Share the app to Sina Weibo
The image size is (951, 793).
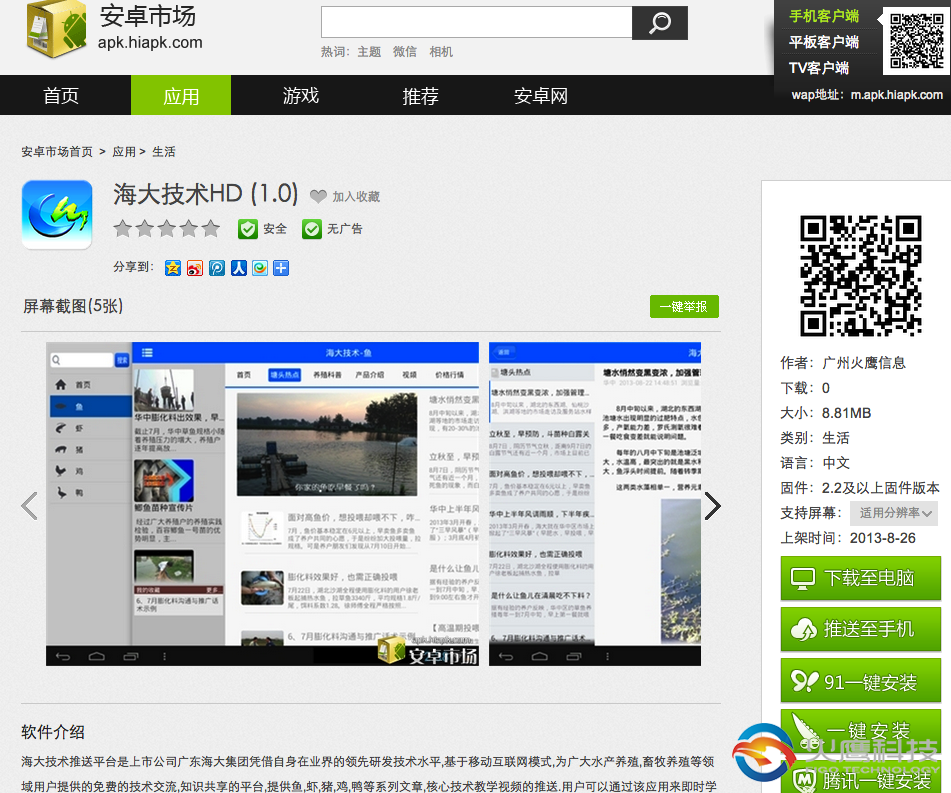click(194, 268)
